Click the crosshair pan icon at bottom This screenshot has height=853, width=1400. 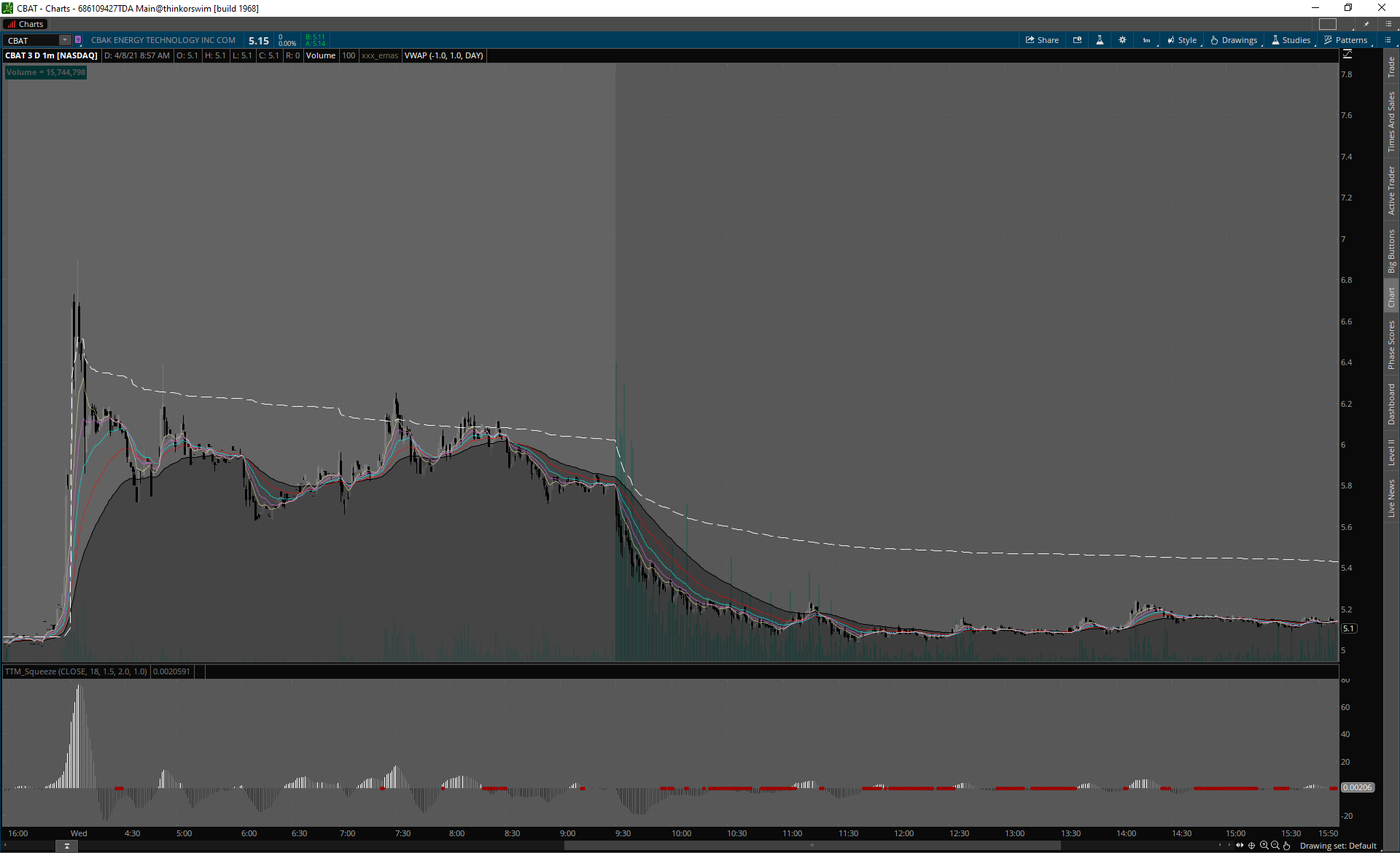tap(1252, 846)
